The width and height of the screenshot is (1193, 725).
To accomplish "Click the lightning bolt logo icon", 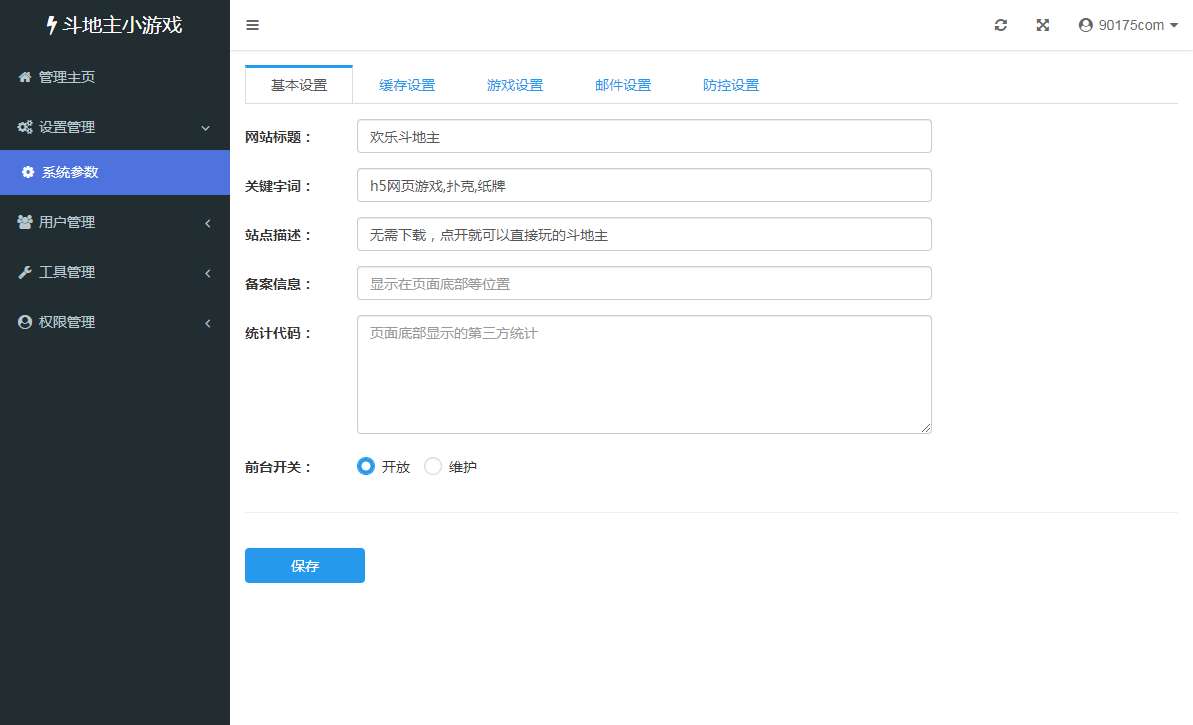I will tap(52, 26).
